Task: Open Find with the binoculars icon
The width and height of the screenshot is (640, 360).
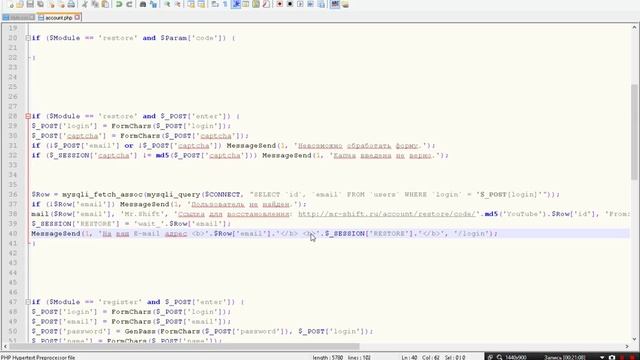Action: [143, 4]
